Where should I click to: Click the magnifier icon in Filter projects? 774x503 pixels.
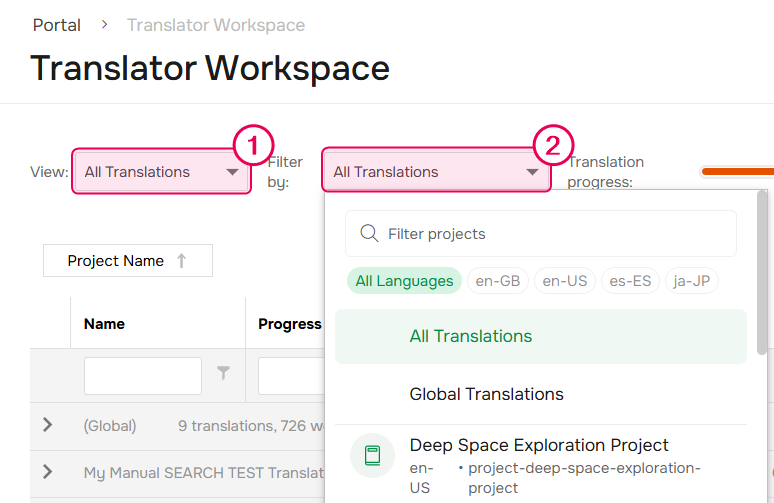point(369,233)
